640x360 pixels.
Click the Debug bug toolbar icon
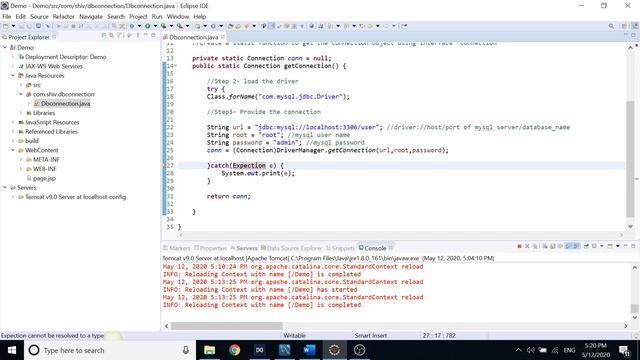[x=132, y=26]
